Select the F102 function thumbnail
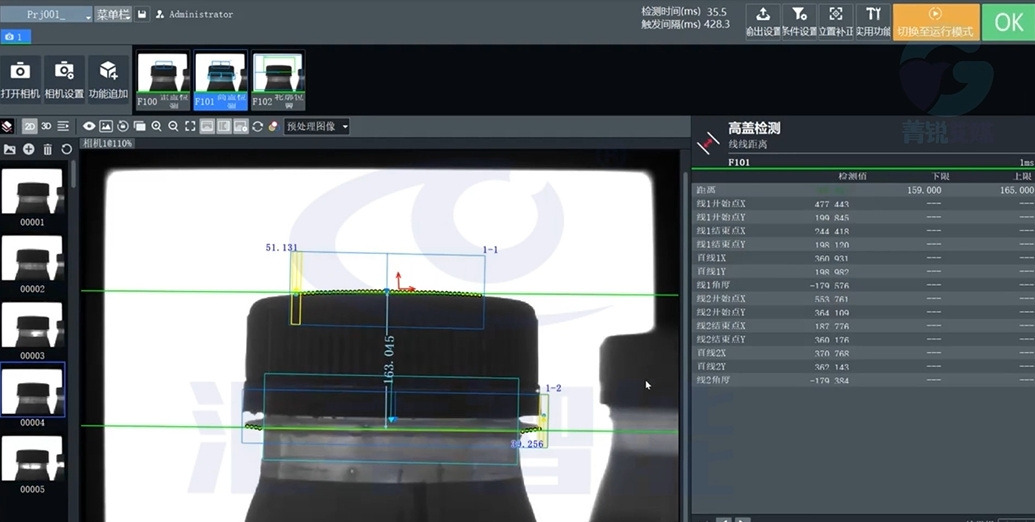1035x522 pixels. (279, 79)
